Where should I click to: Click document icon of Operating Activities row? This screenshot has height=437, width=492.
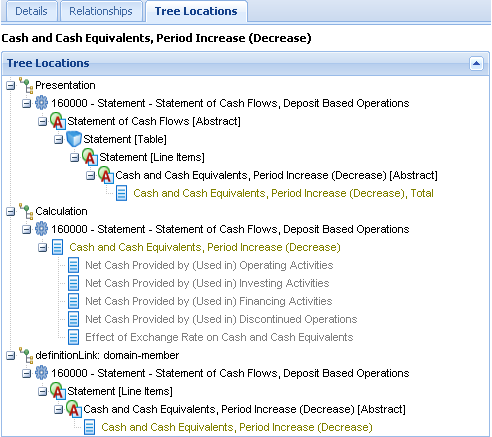pos(73,265)
